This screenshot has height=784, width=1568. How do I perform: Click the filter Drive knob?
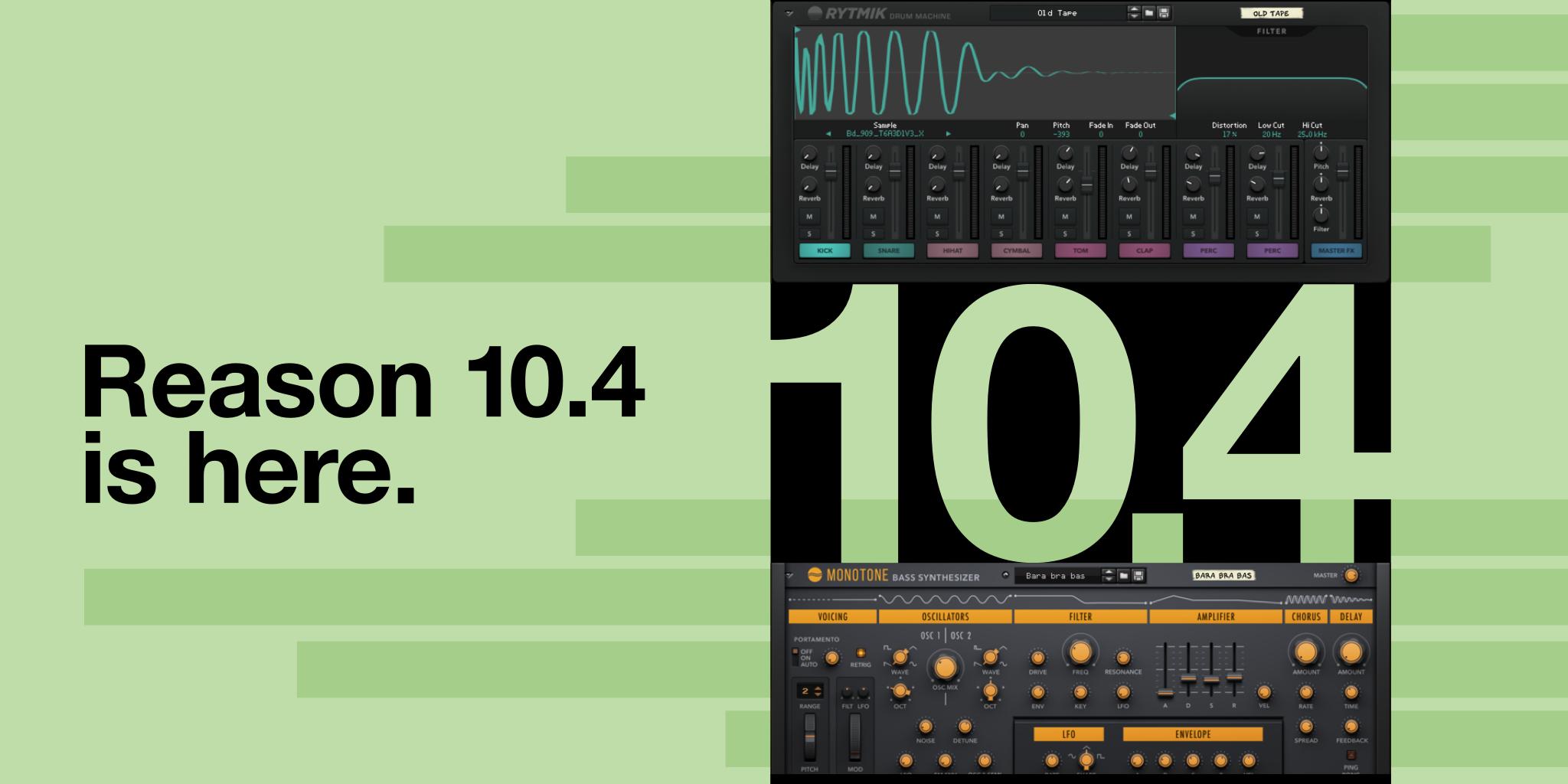pyautogui.click(x=1037, y=658)
